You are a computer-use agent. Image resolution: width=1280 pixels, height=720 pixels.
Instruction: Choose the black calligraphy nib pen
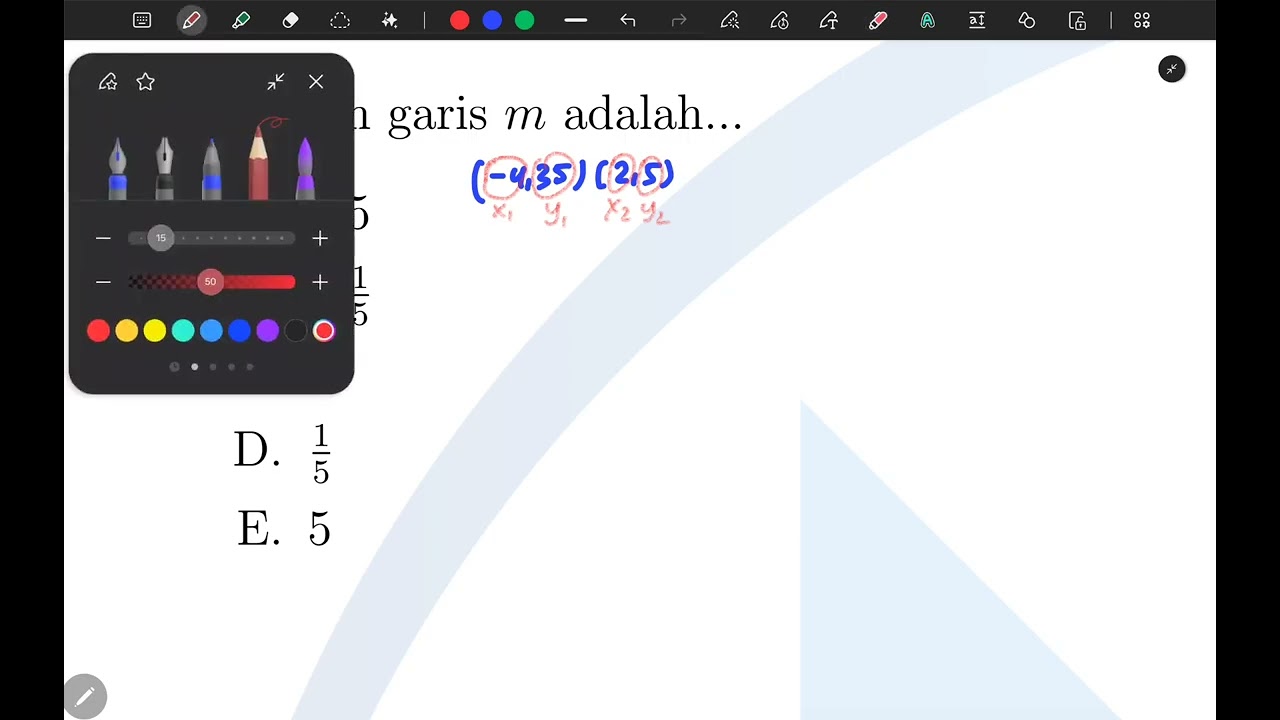point(164,168)
